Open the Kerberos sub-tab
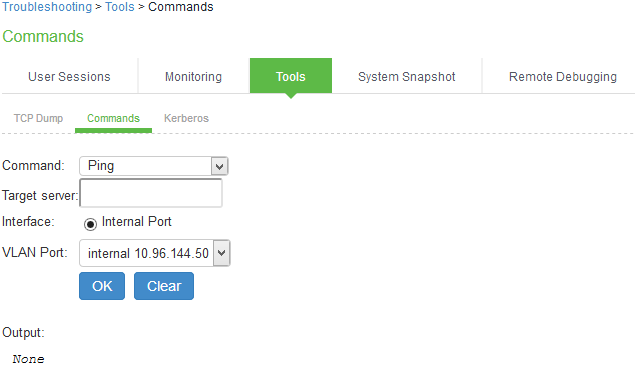The height and width of the screenshot is (366, 635). [x=186, y=118]
